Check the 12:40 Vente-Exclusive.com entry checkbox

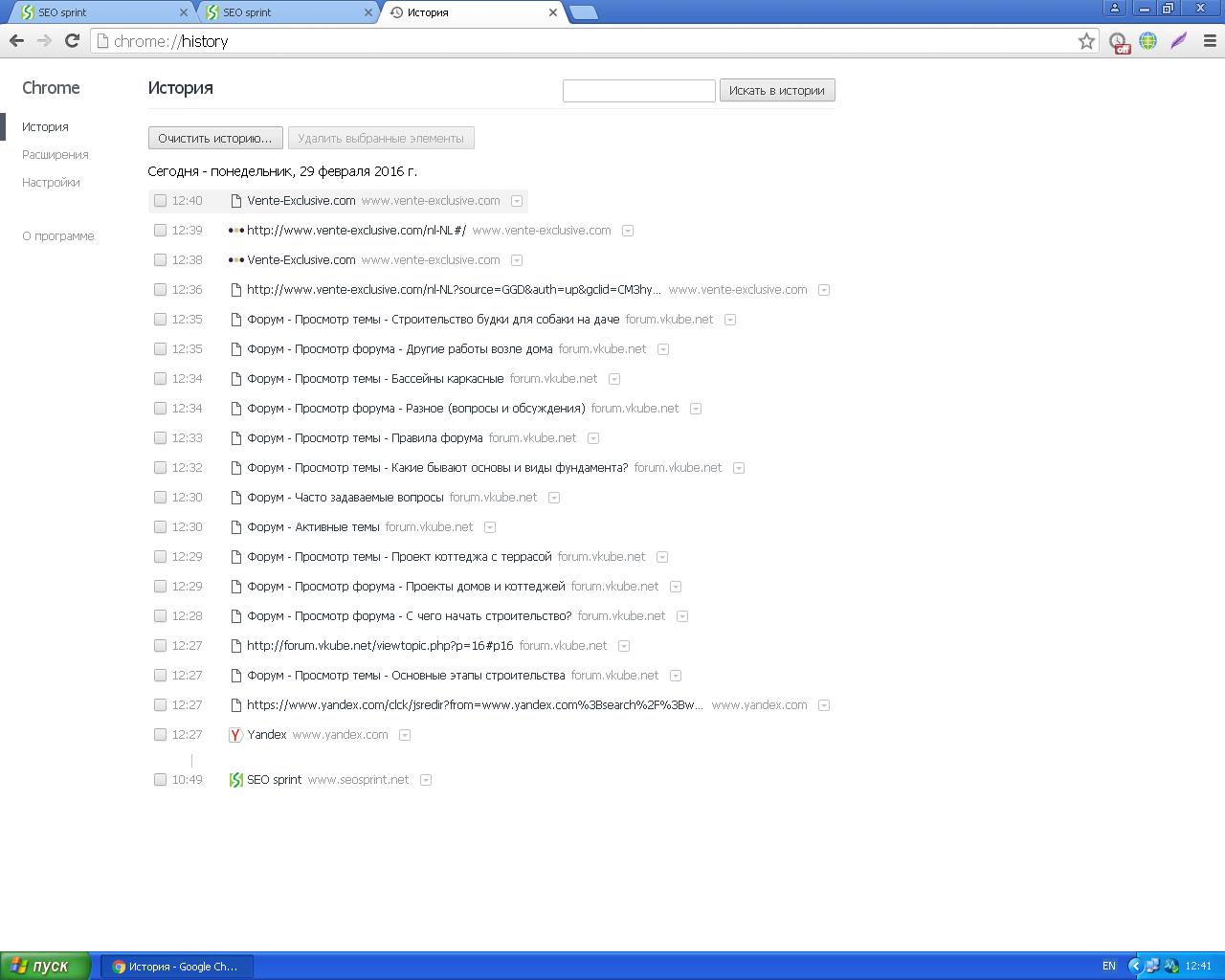(x=160, y=201)
